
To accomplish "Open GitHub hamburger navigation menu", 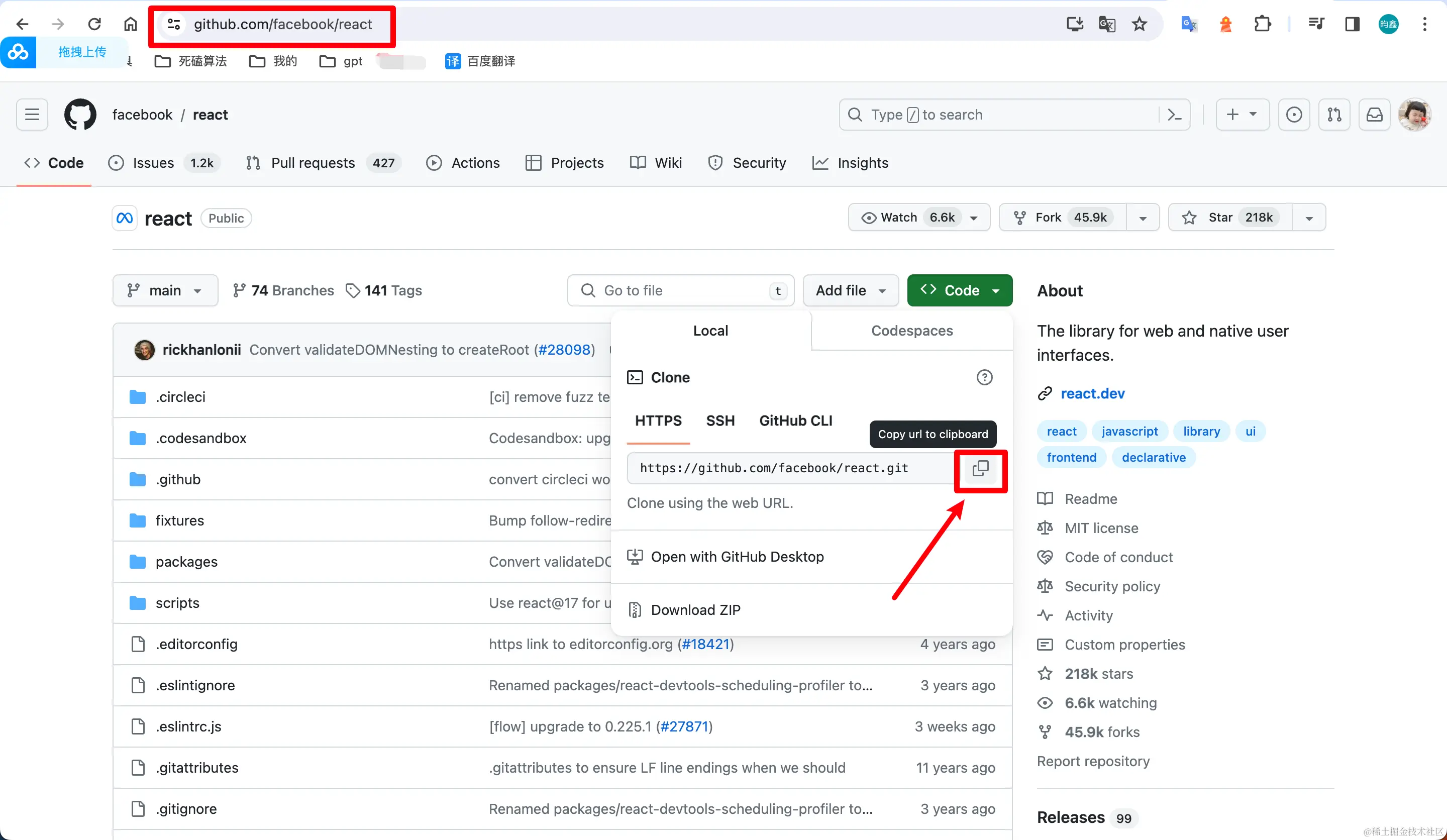I will pos(32,114).
